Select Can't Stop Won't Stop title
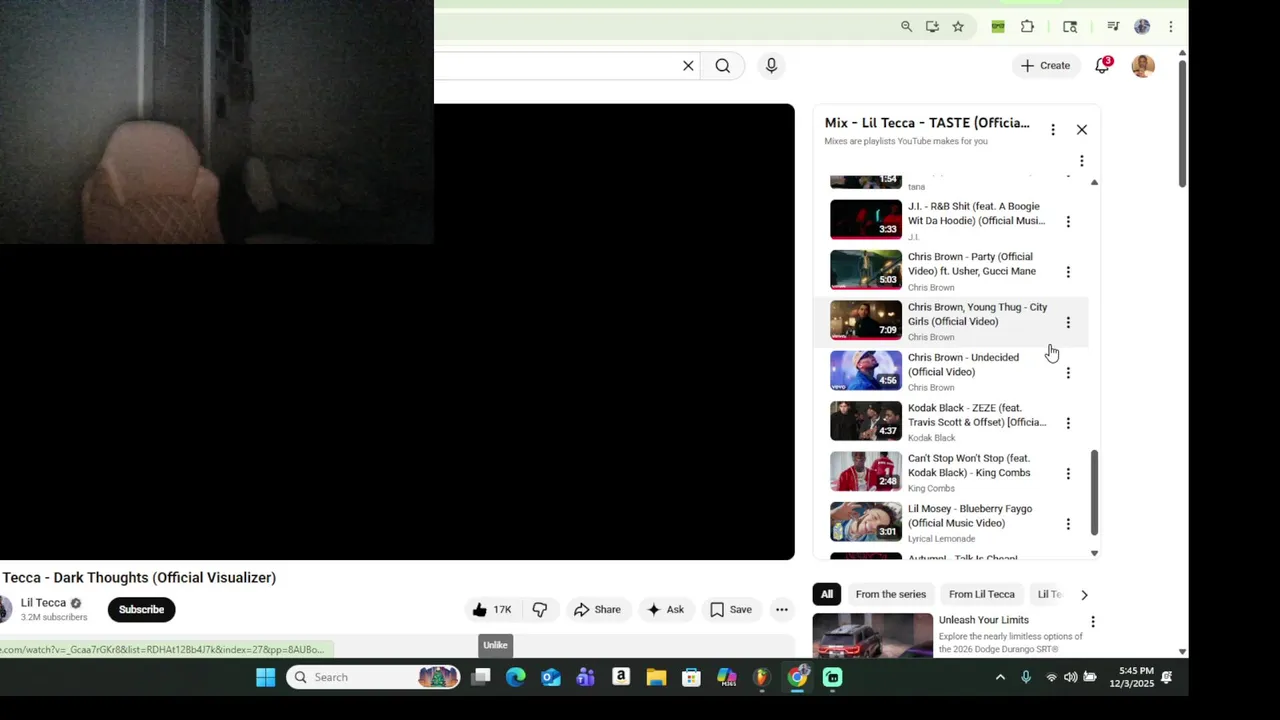The image size is (1280, 720). coord(969,466)
